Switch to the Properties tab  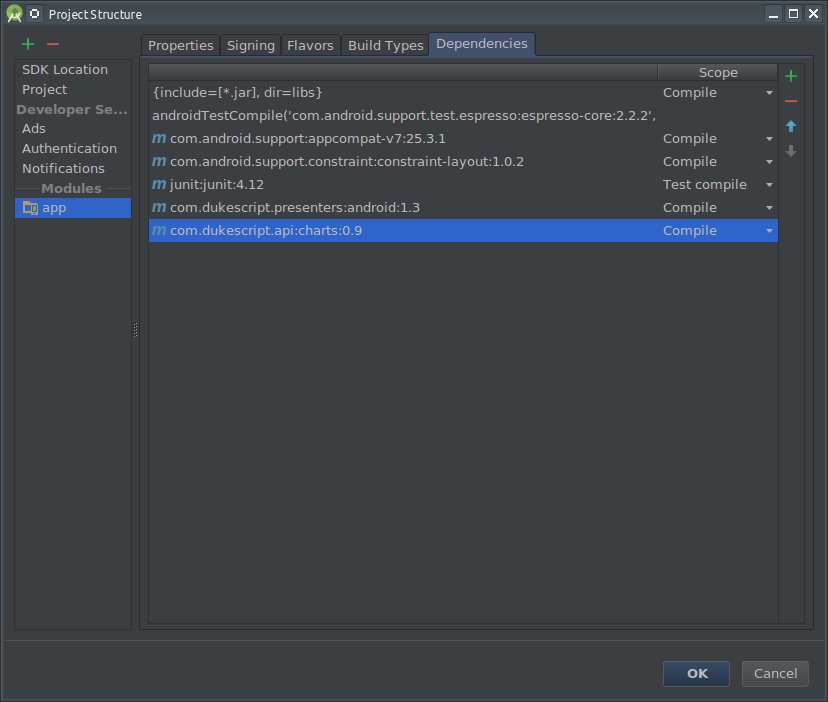pos(180,45)
